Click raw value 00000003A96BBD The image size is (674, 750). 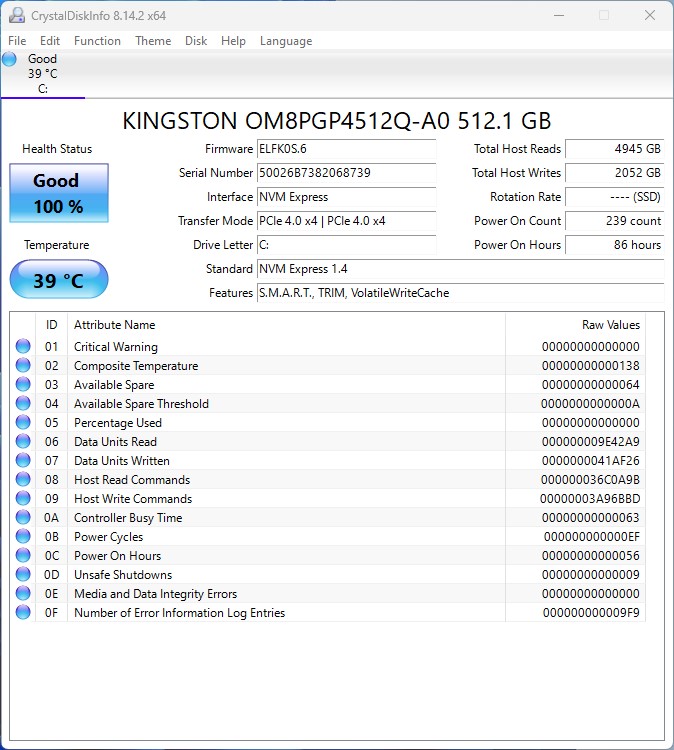click(x=590, y=498)
